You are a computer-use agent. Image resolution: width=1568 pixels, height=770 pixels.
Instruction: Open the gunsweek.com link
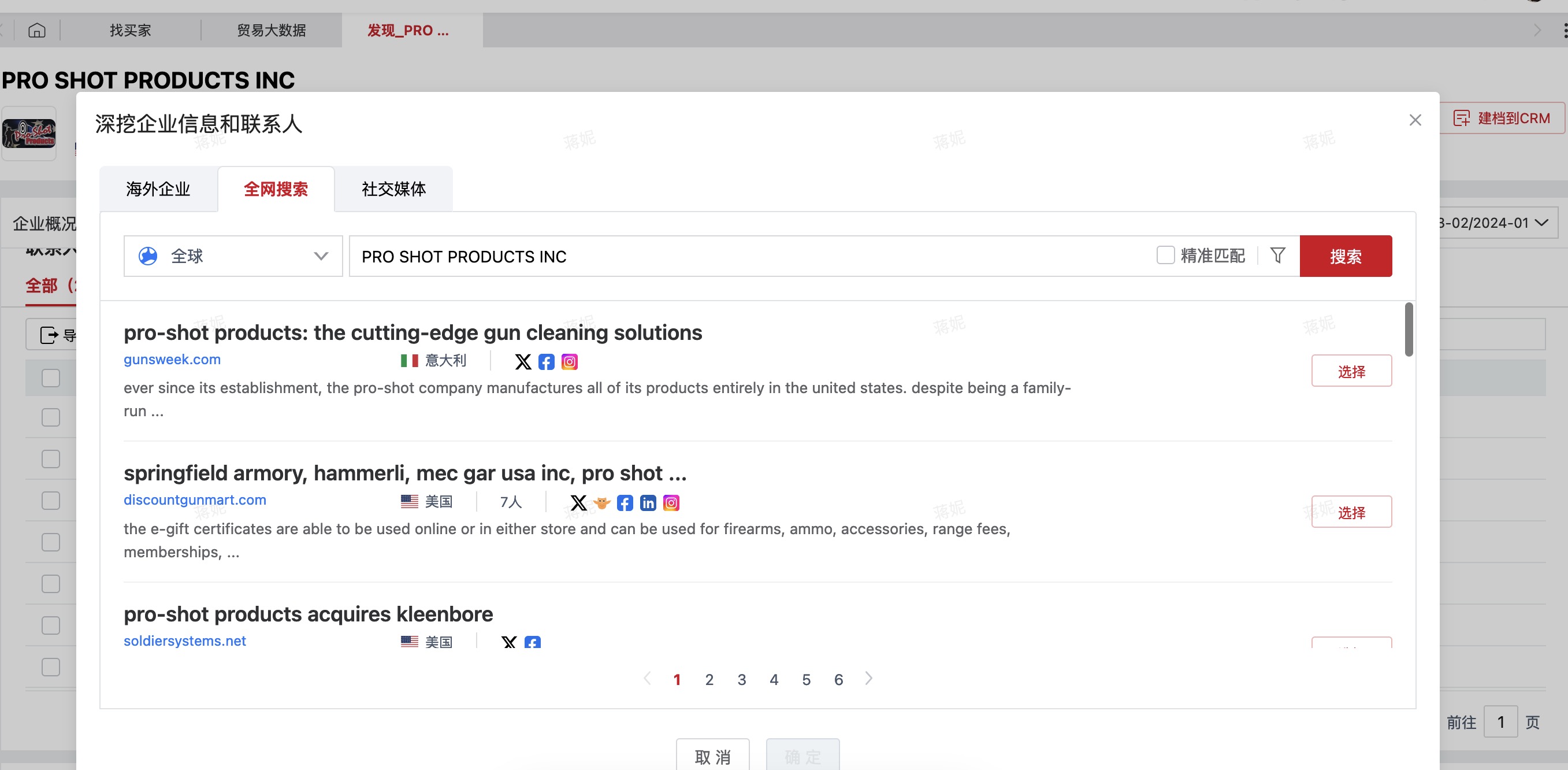[172, 360]
